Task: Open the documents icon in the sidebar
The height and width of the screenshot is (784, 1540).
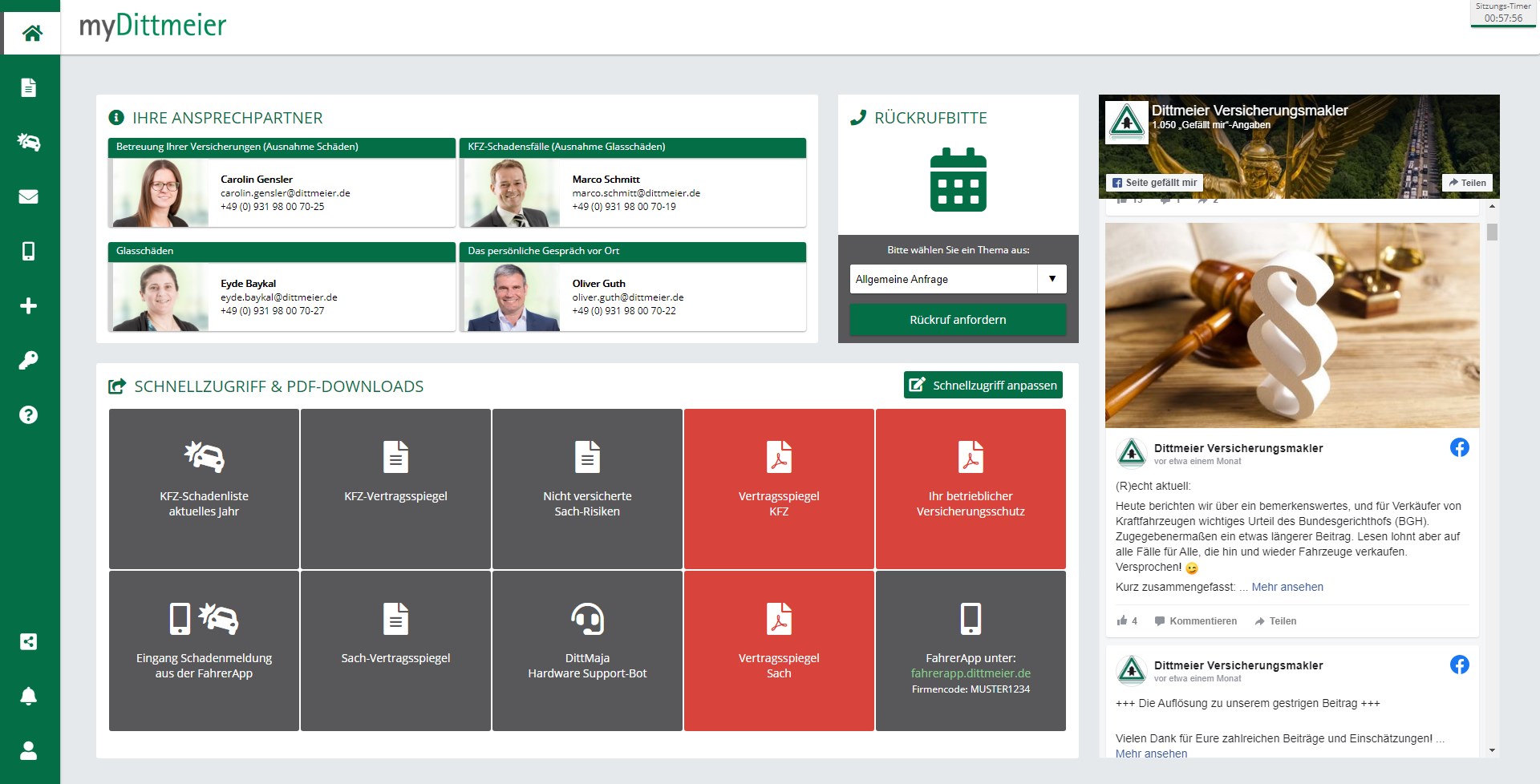Action: pos(28,87)
